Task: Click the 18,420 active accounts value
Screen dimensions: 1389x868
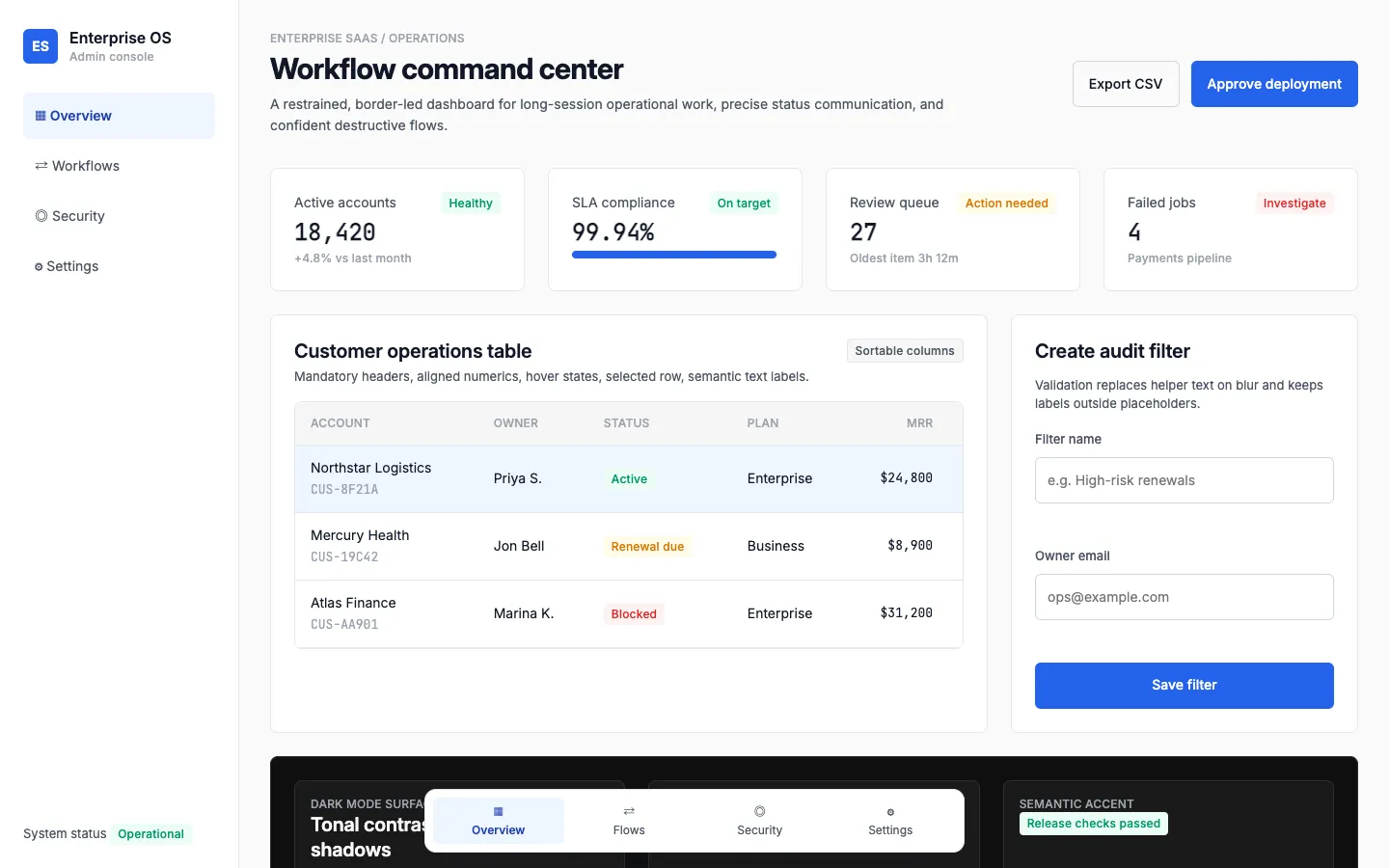Action: [335, 232]
